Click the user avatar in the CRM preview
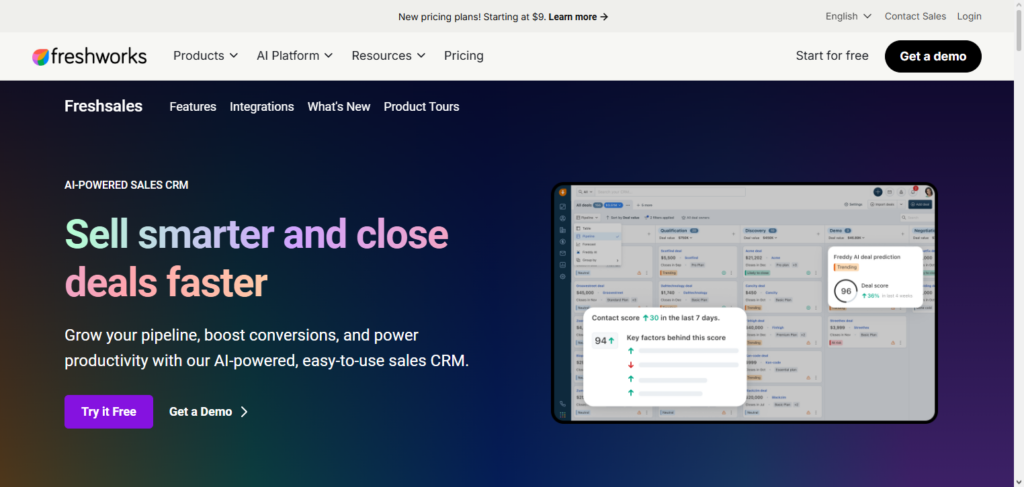This screenshot has height=487, width=1024. (x=929, y=192)
